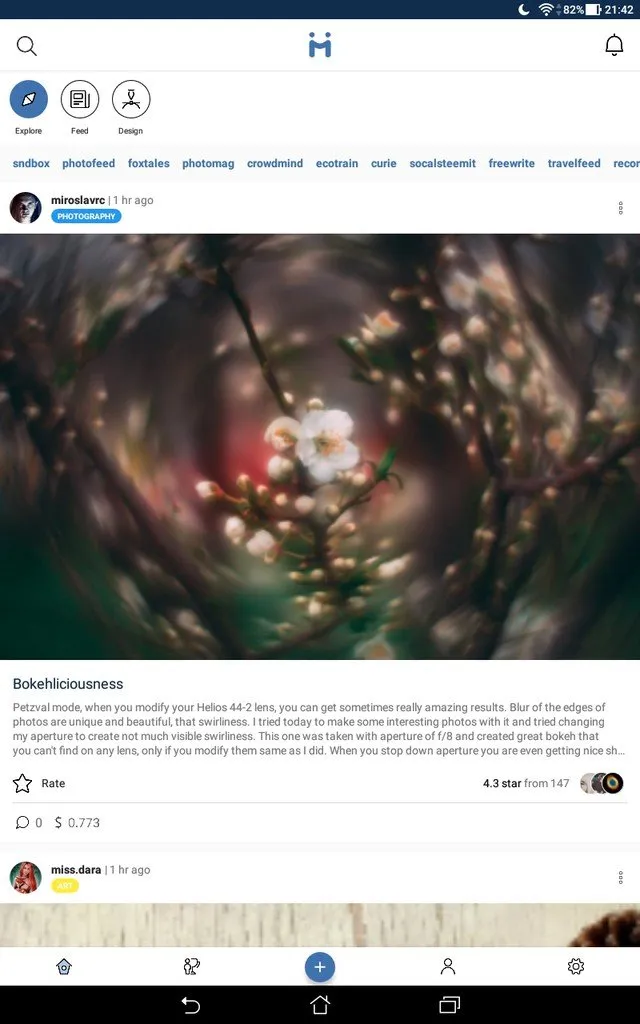Open the blossom photo thumbnail
This screenshot has height=1024, width=640.
tap(320, 447)
